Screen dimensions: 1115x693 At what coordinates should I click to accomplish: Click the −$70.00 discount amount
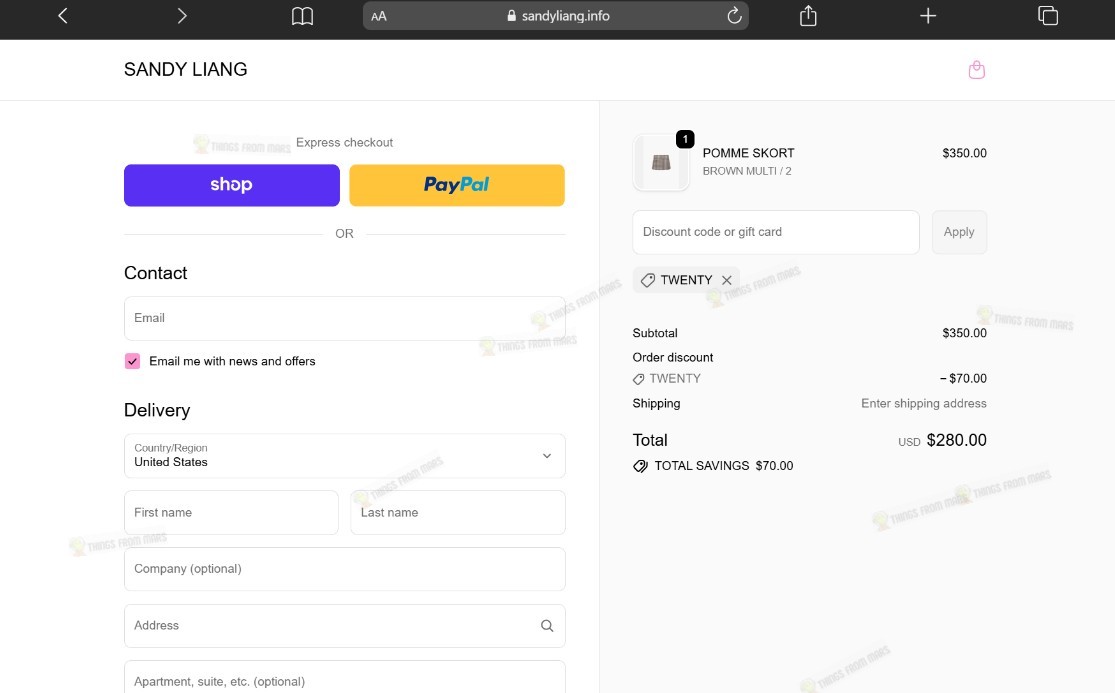pos(964,378)
